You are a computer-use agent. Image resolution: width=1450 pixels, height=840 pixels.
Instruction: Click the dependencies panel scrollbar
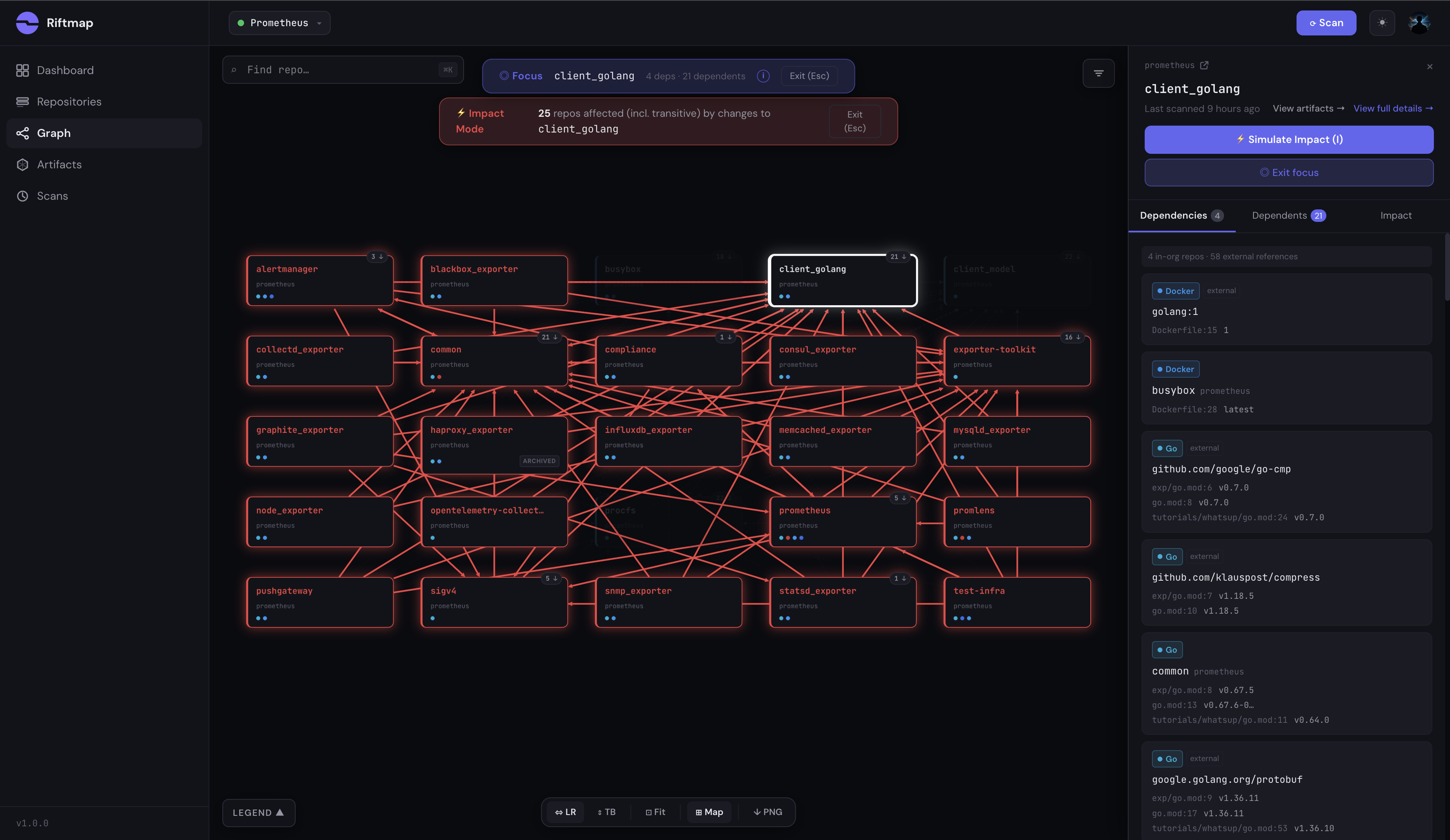(1446, 267)
